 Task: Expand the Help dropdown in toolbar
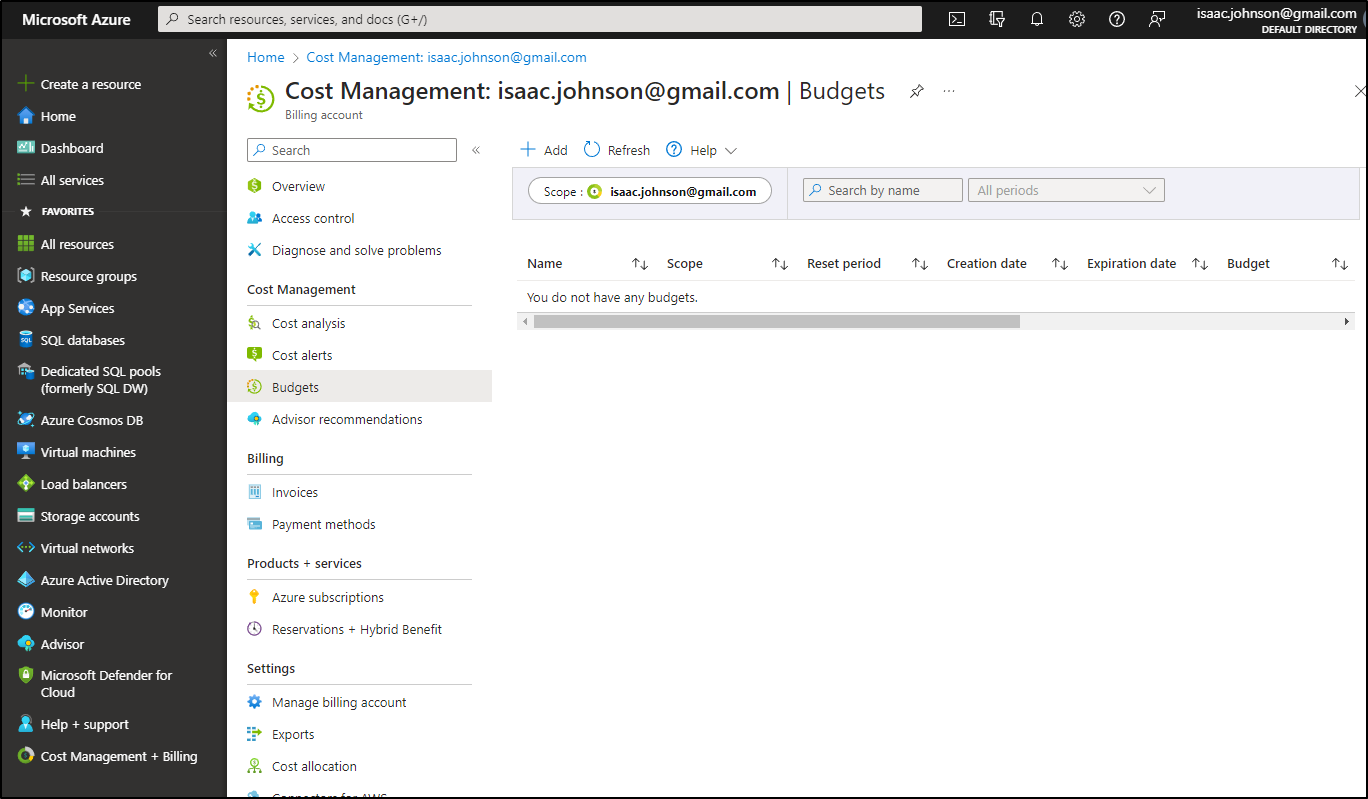(702, 150)
